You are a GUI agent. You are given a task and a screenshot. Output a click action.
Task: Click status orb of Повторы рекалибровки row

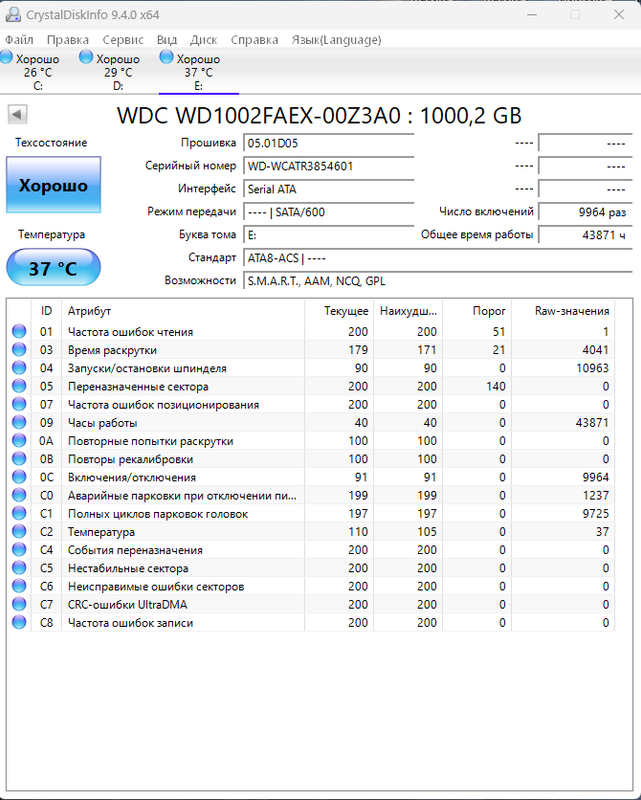coord(19,459)
